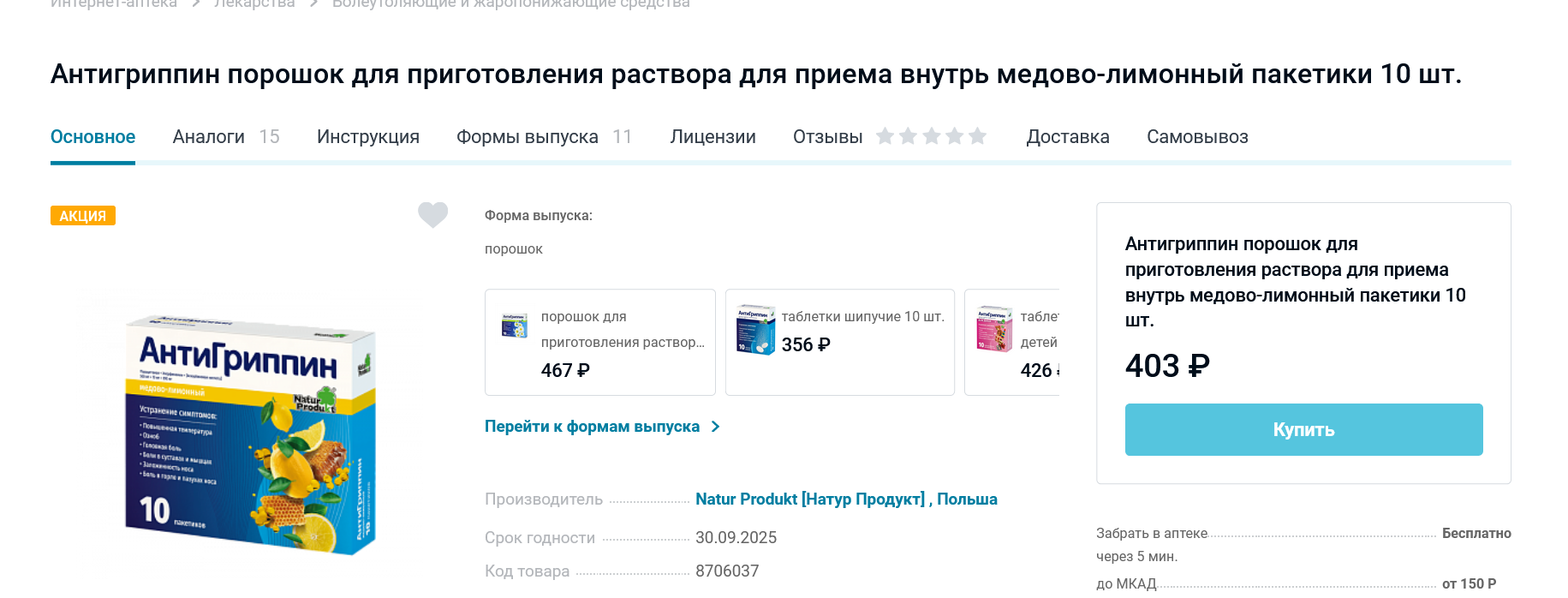Click the Бесплатно pickup cost
The image size is (1568, 598).
click(x=1476, y=534)
